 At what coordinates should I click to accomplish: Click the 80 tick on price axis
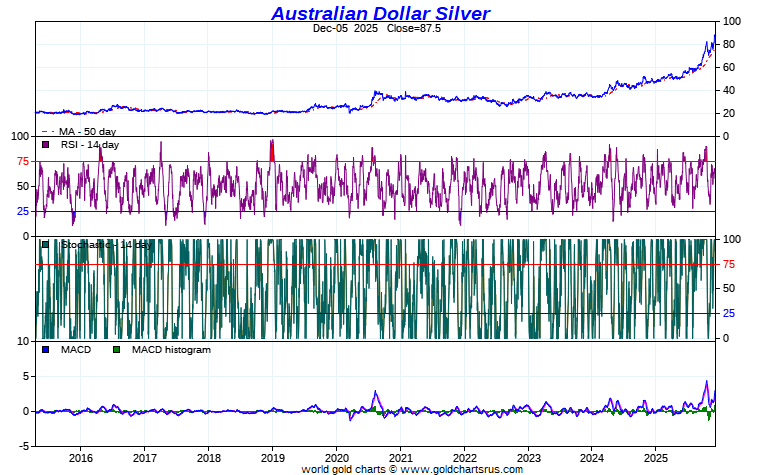click(x=729, y=44)
